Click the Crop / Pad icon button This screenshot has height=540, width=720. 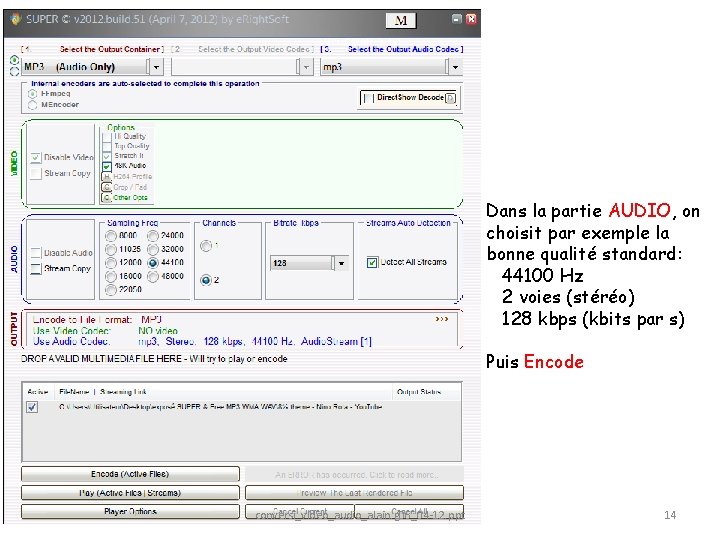[107, 187]
